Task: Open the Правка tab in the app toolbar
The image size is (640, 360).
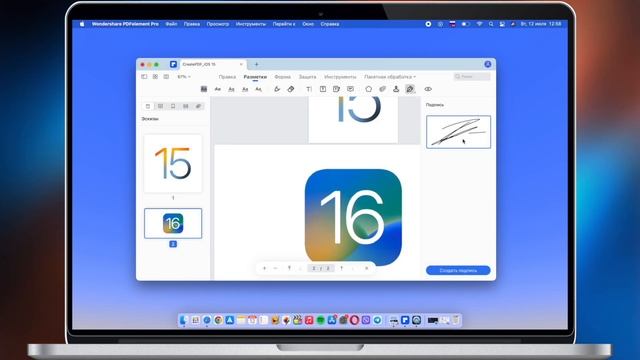Action: click(227, 77)
